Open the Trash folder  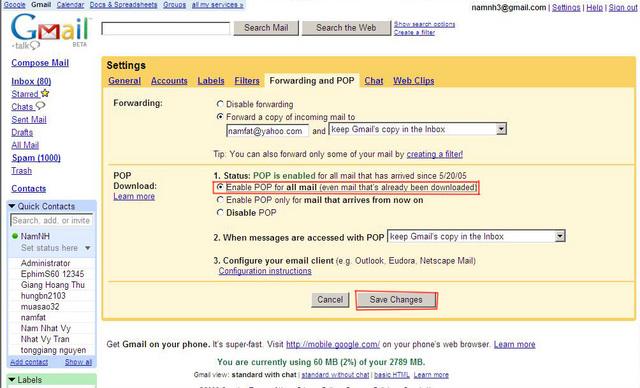pyautogui.click(x=21, y=171)
